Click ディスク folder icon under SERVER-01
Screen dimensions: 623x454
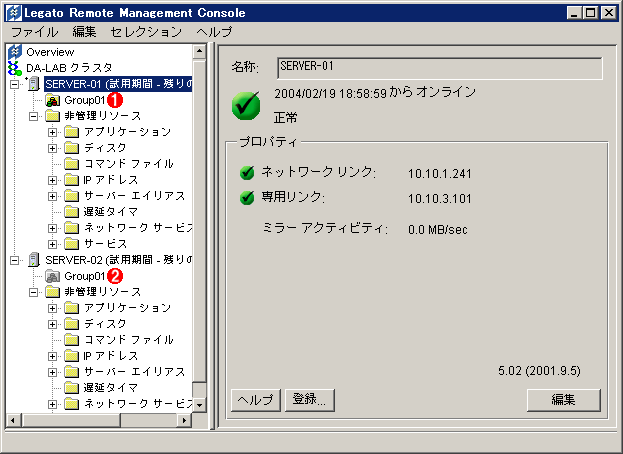click(72, 148)
